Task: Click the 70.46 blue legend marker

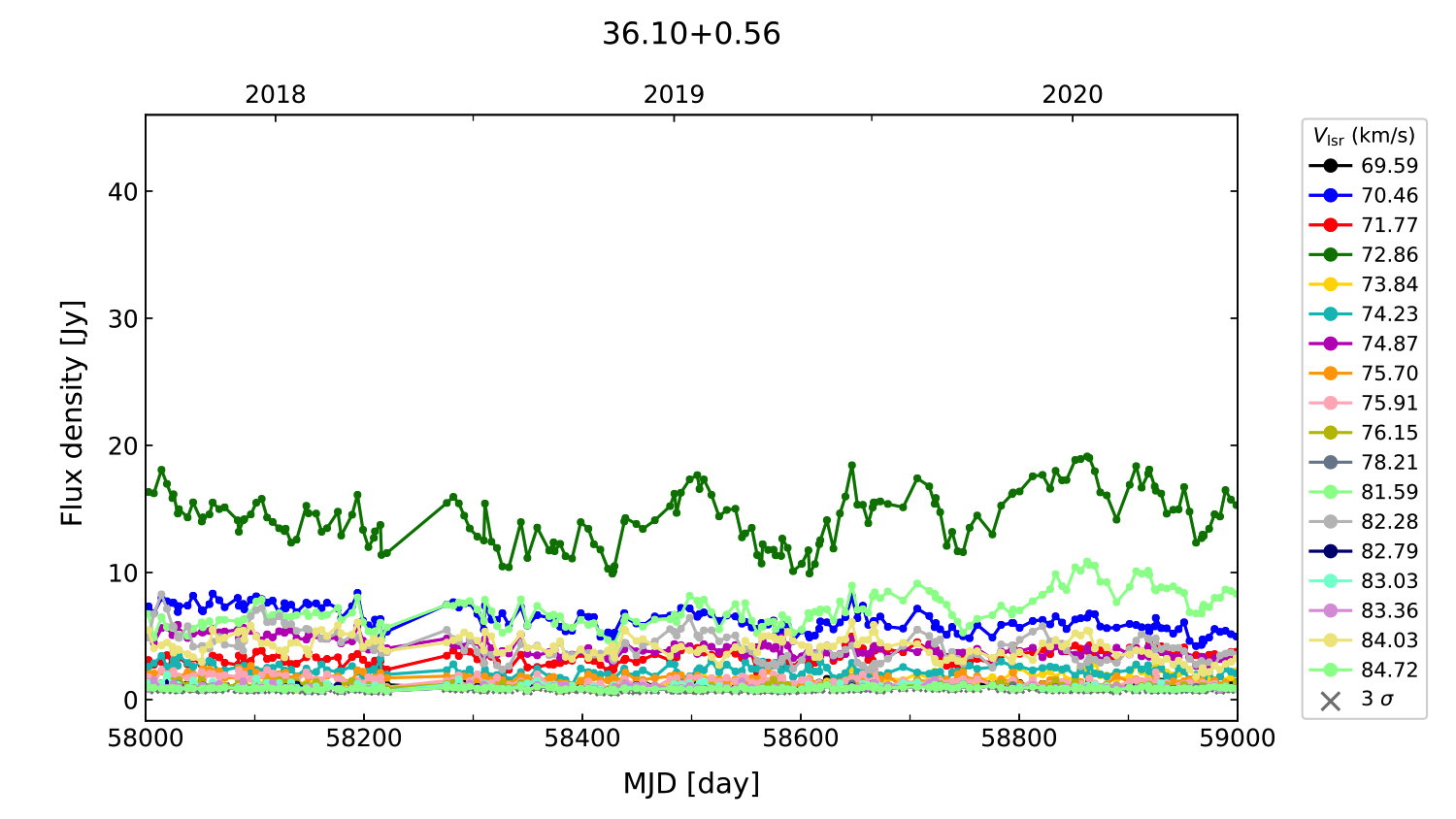Action: click(1330, 195)
